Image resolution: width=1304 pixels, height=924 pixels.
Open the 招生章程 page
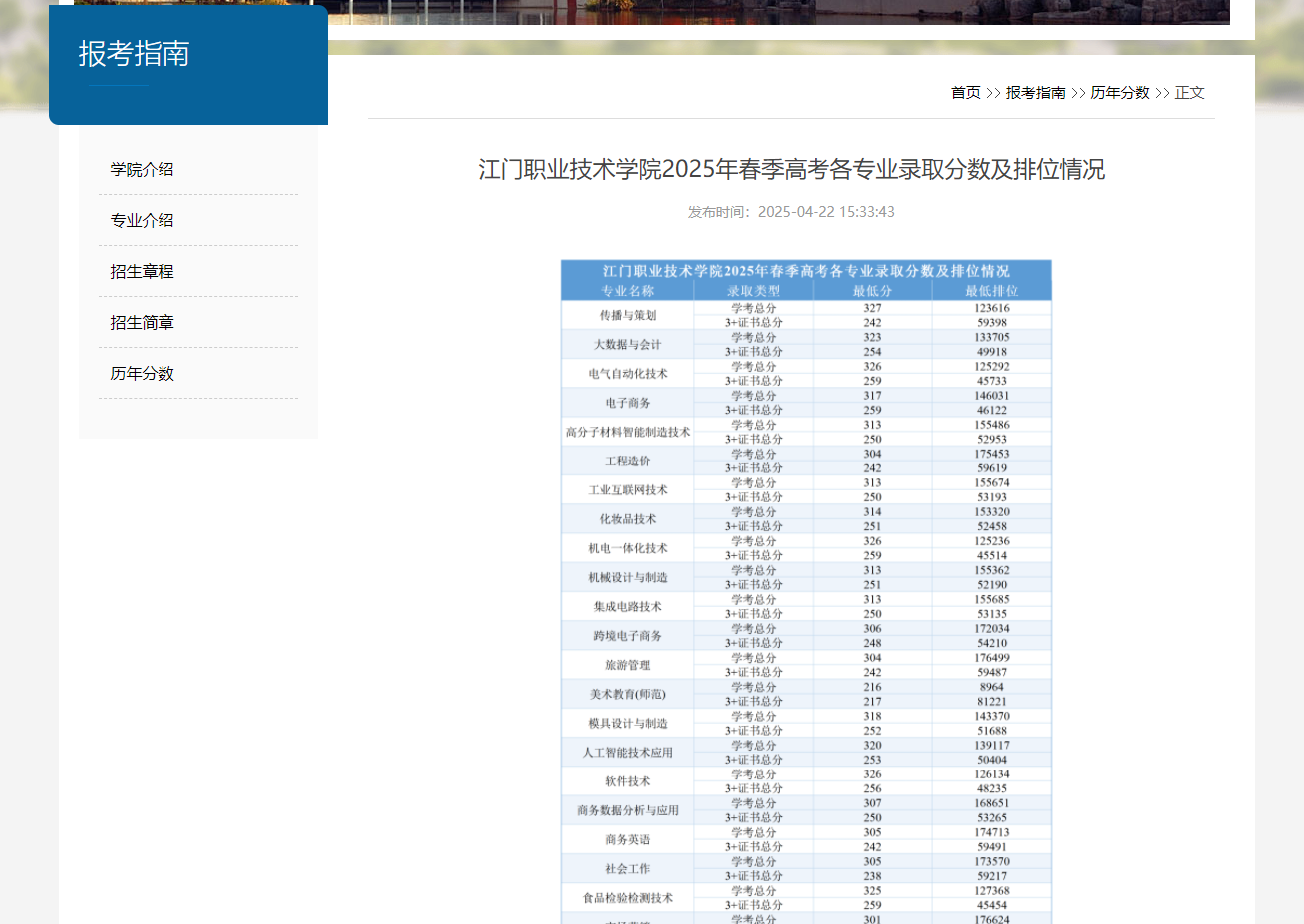point(141,271)
